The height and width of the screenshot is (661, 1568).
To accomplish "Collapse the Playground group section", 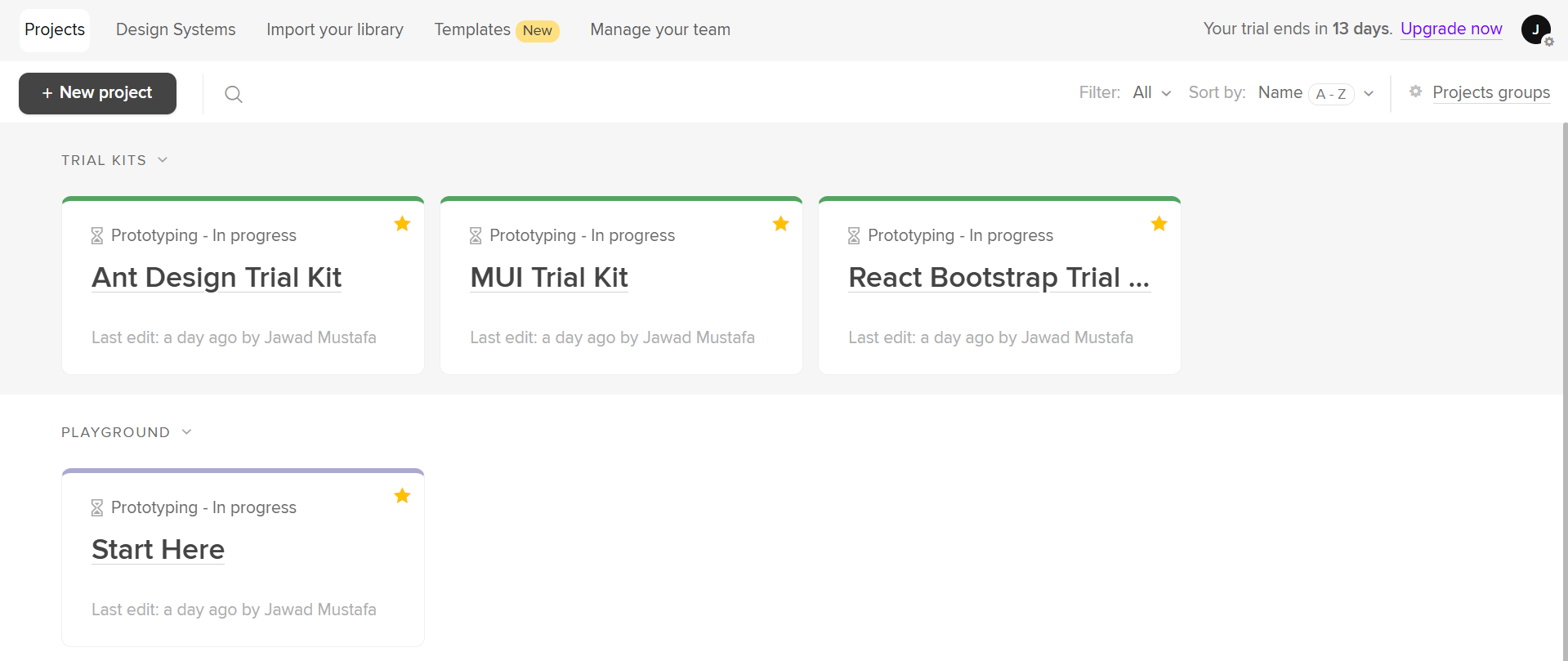I will pos(186,432).
